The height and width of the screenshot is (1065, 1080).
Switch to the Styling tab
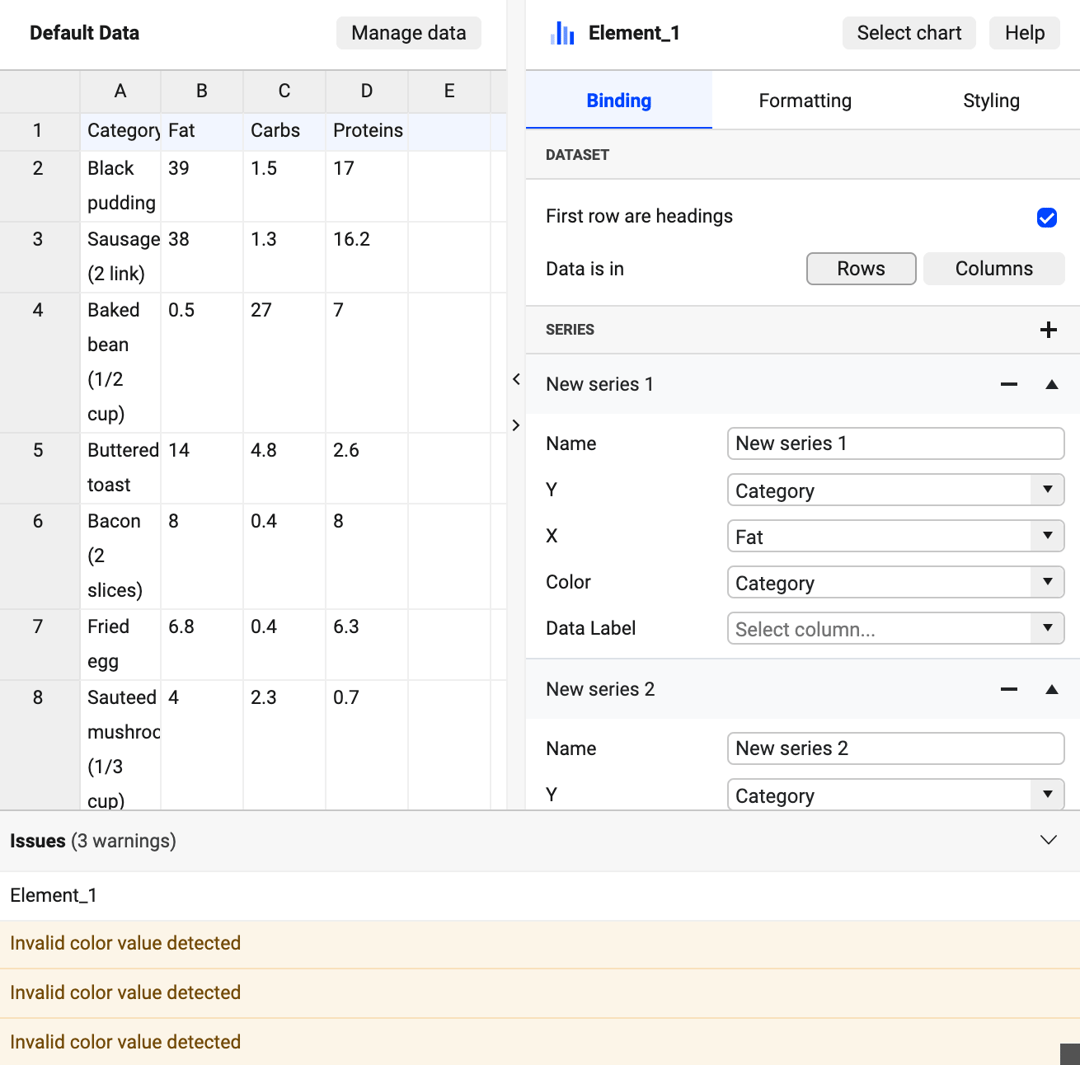pos(990,101)
